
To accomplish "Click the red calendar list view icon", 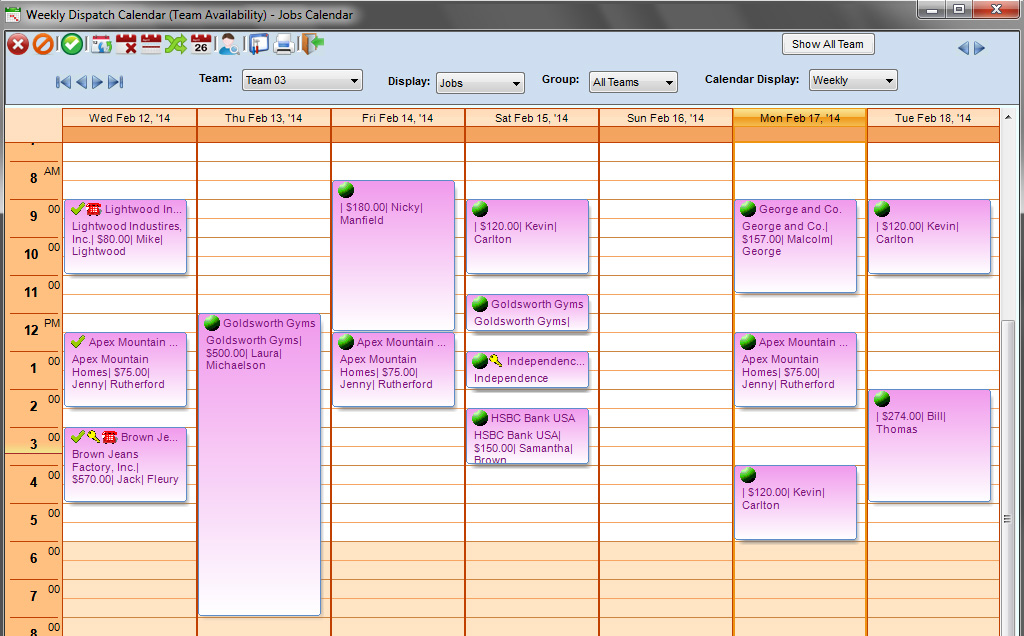I will pos(151,44).
